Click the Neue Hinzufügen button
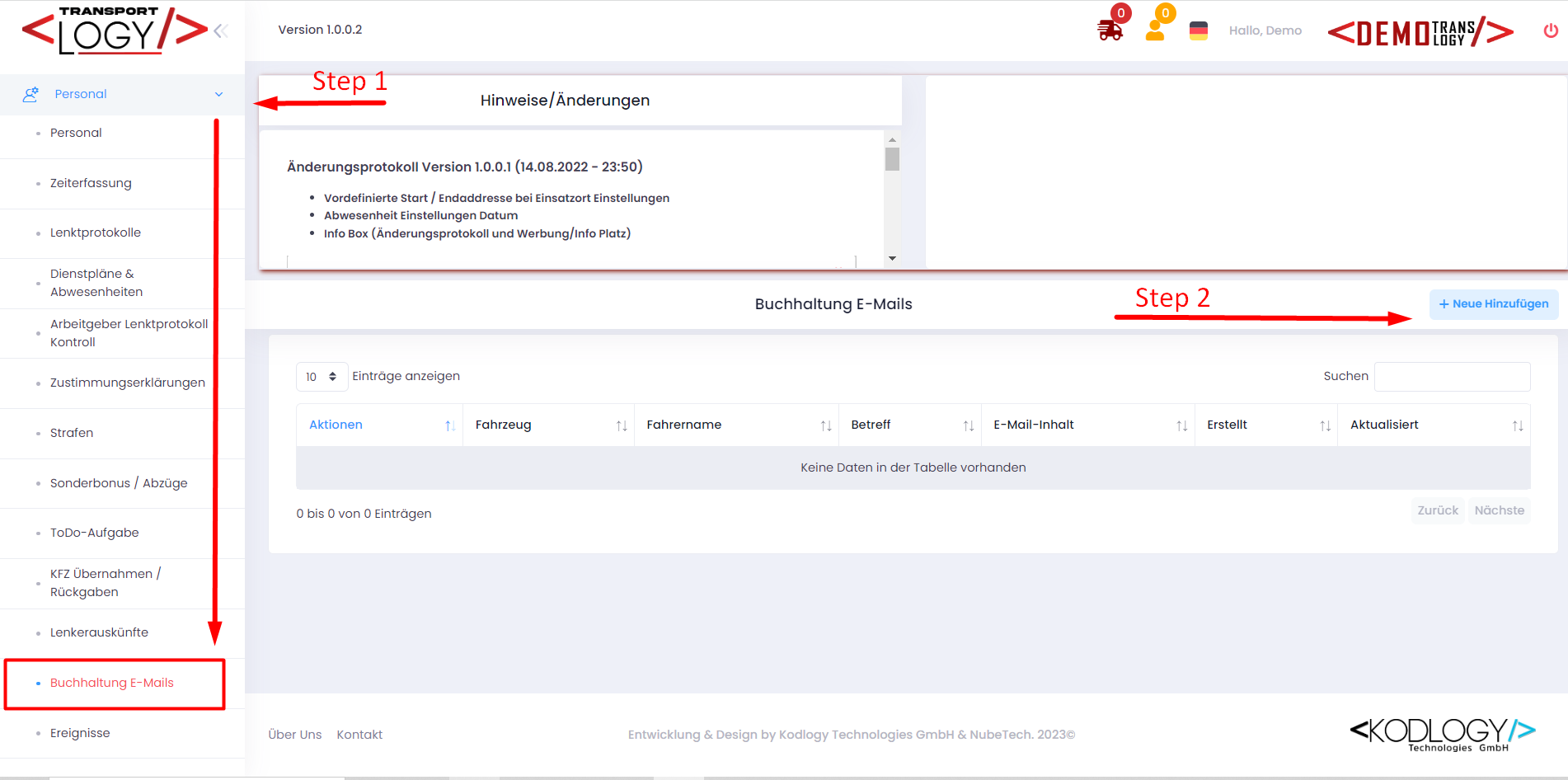 tap(1493, 304)
